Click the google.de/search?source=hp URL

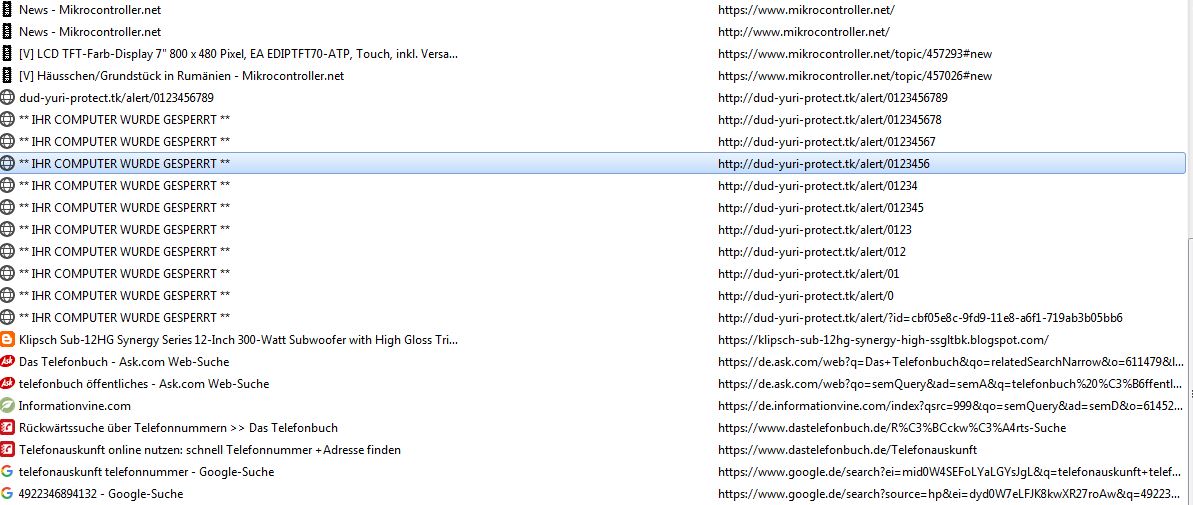pos(951,494)
